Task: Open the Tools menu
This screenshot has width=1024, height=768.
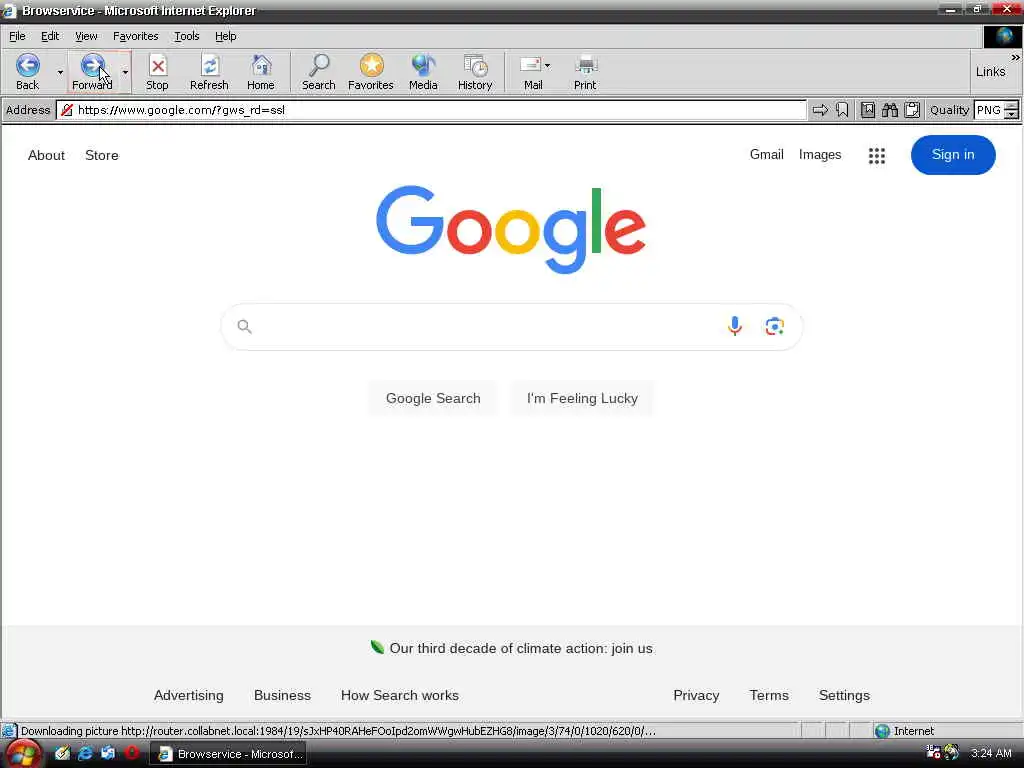Action: coord(187,37)
